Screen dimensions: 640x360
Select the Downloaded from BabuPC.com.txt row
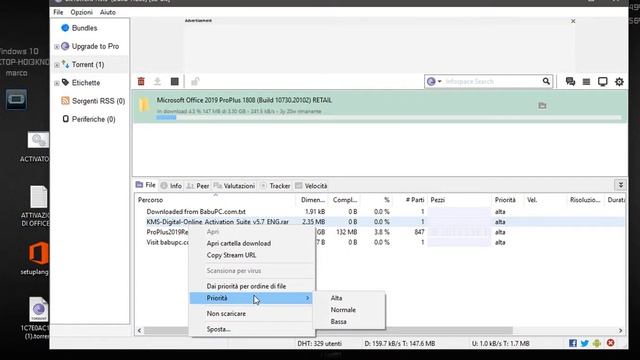[380, 212]
